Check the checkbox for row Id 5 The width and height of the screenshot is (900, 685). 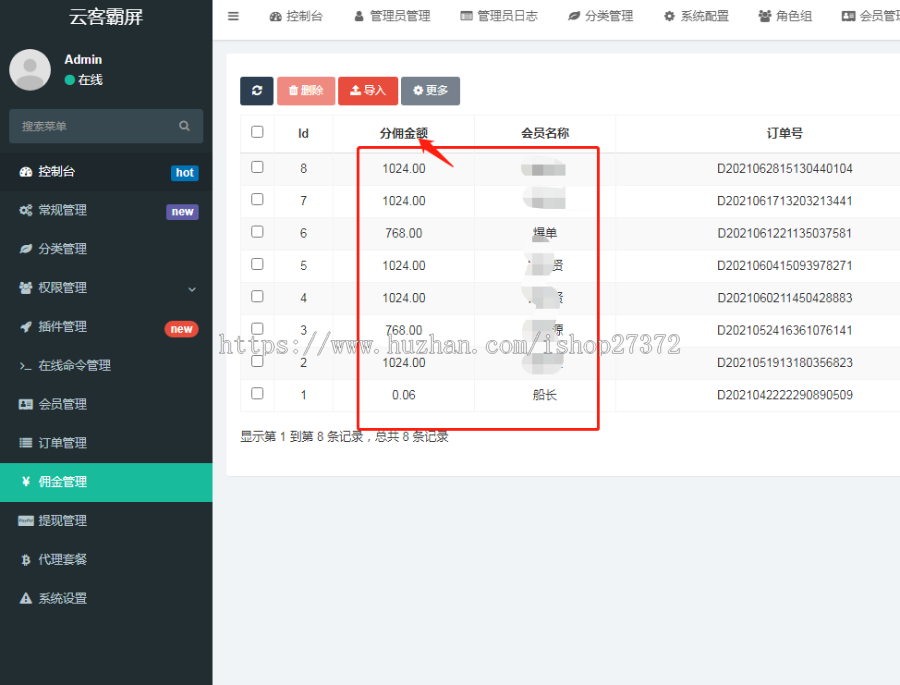pyautogui.click(x=257, y=264)
